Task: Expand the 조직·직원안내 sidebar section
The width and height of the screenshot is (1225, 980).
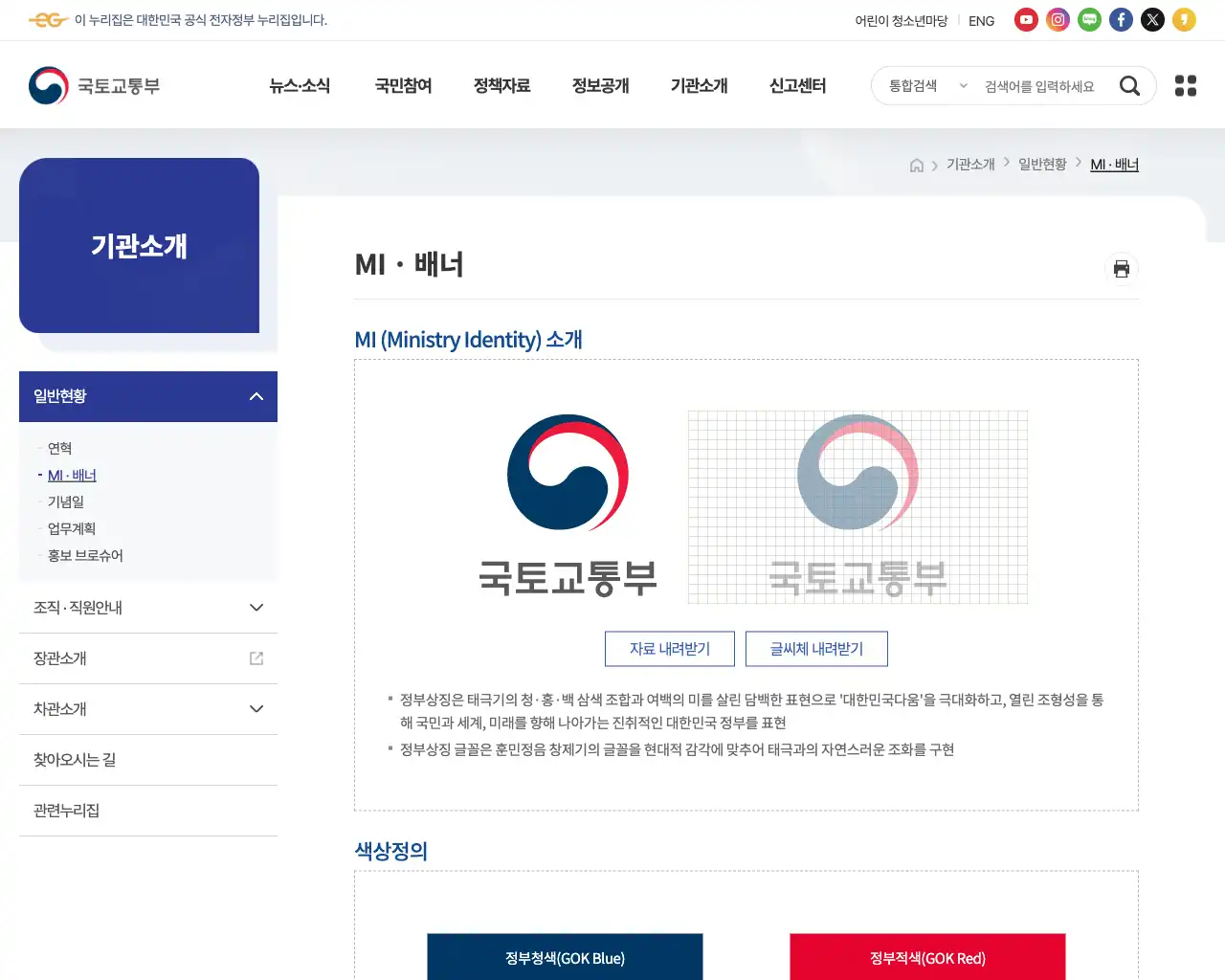Action: (148, 608)
